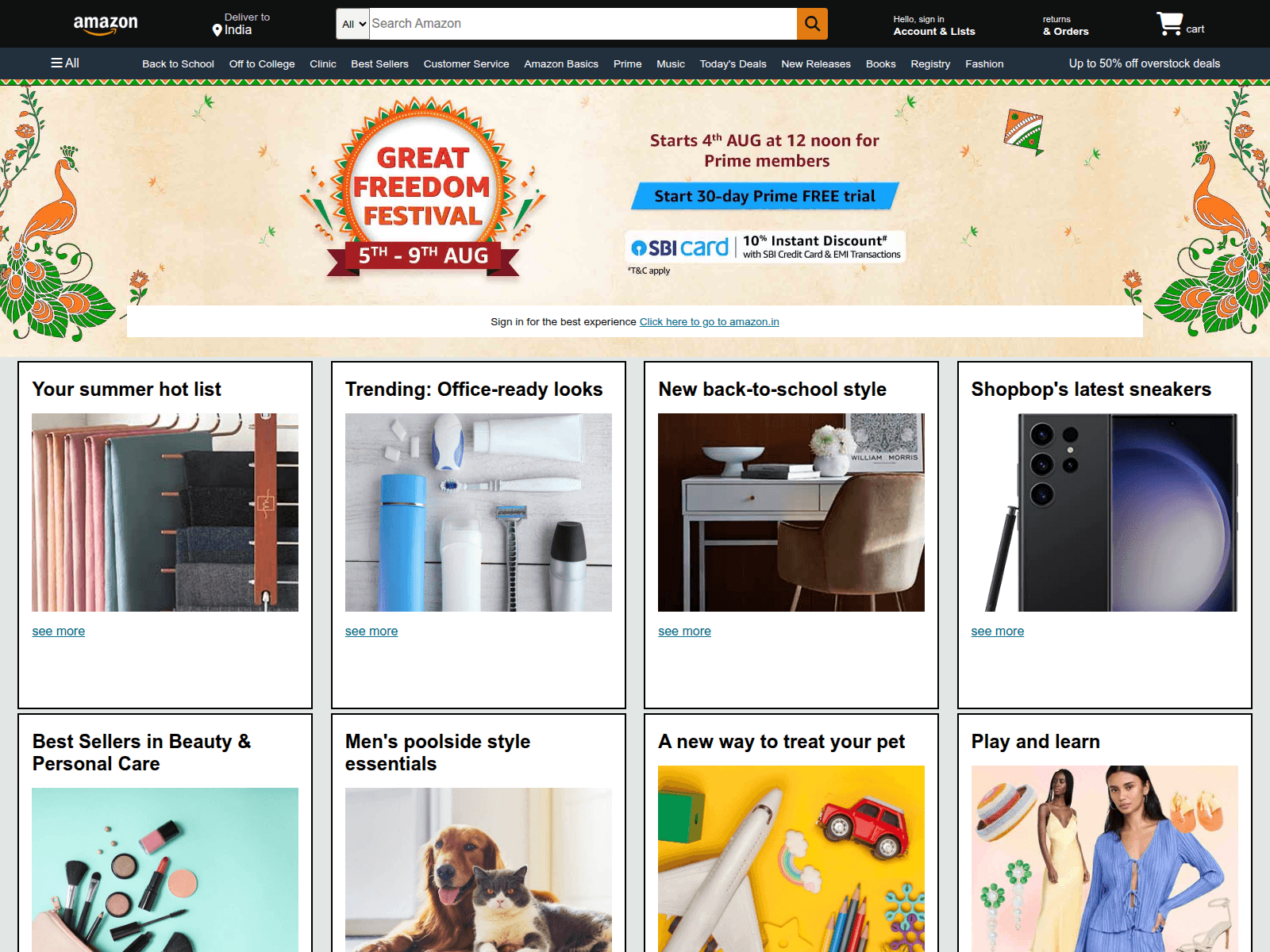Open the Office-ready looks image
Viewport: 1270px width, 952px height.
[479, 512]
